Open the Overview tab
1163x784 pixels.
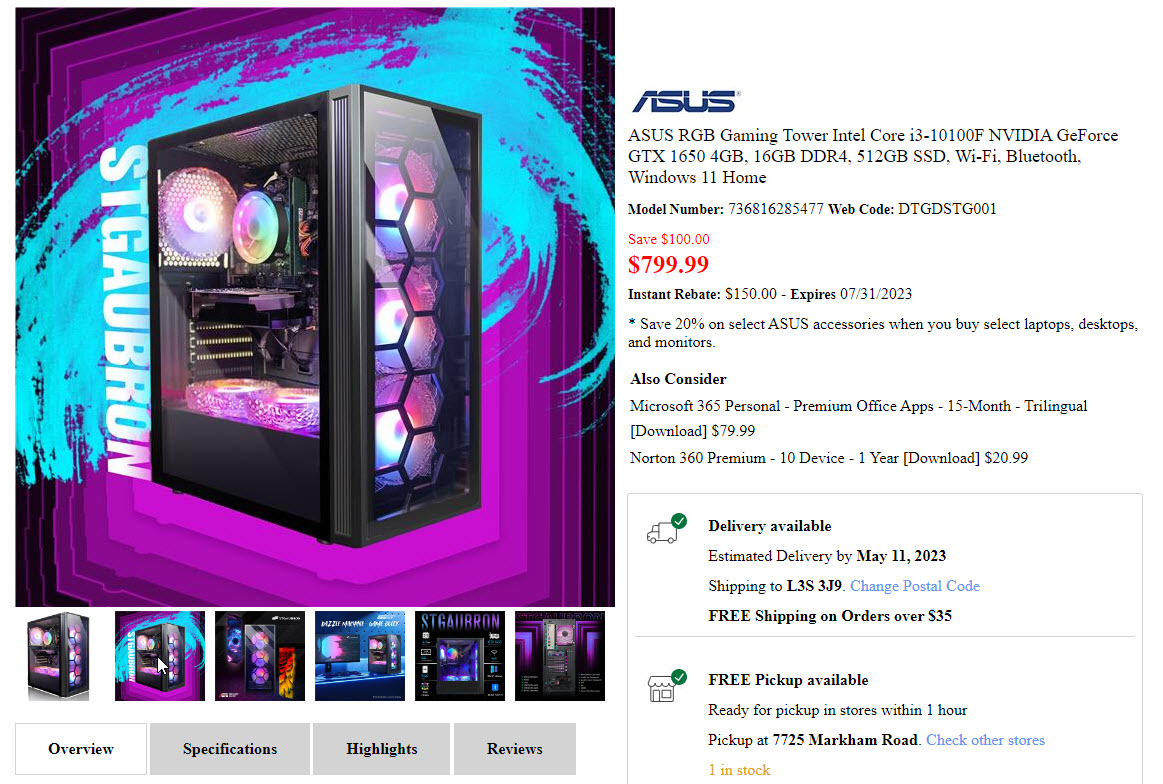(x=81, y=749)
